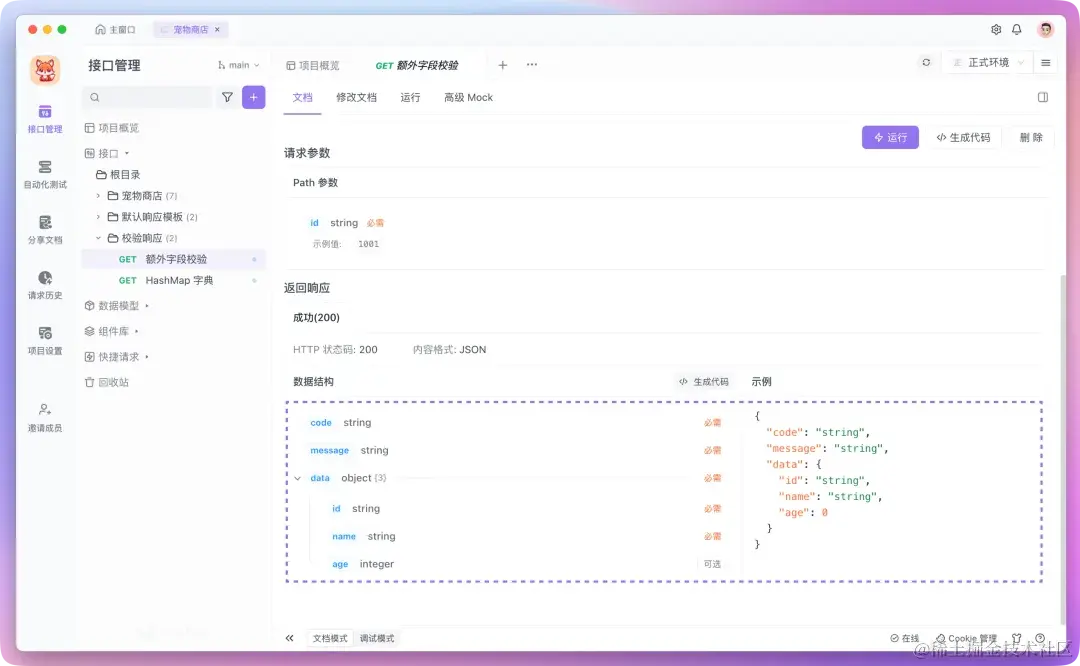Open the settings gear in the top bar
This screenshot has width=1080, height=666.
coord(994,30)
